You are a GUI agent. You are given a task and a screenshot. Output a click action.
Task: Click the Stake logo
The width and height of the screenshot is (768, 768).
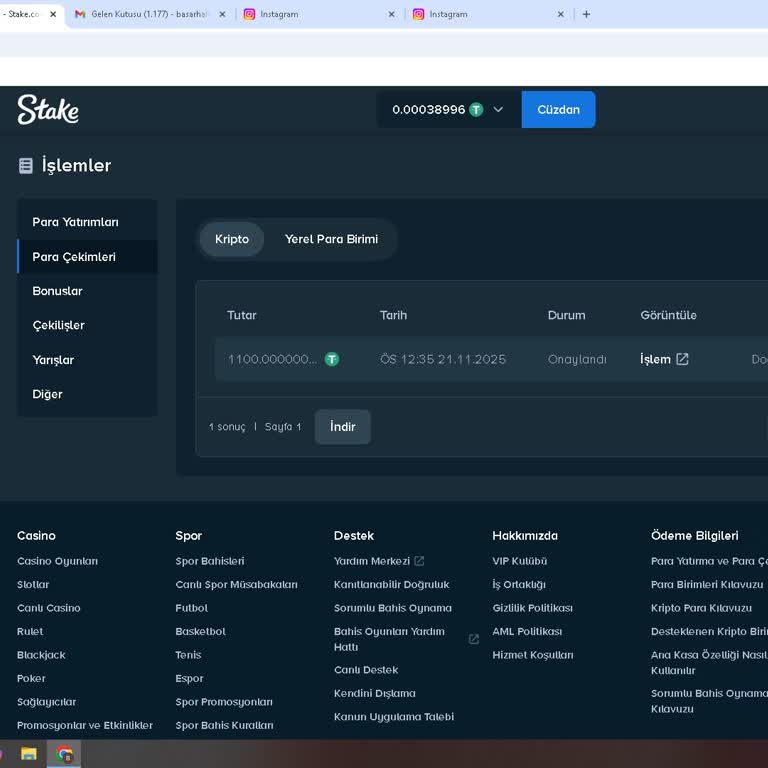coord(48,109)
